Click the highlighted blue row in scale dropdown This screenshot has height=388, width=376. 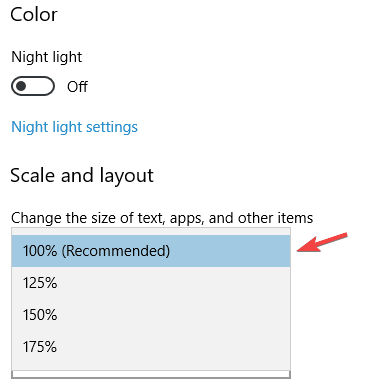(x=151, y=251)
